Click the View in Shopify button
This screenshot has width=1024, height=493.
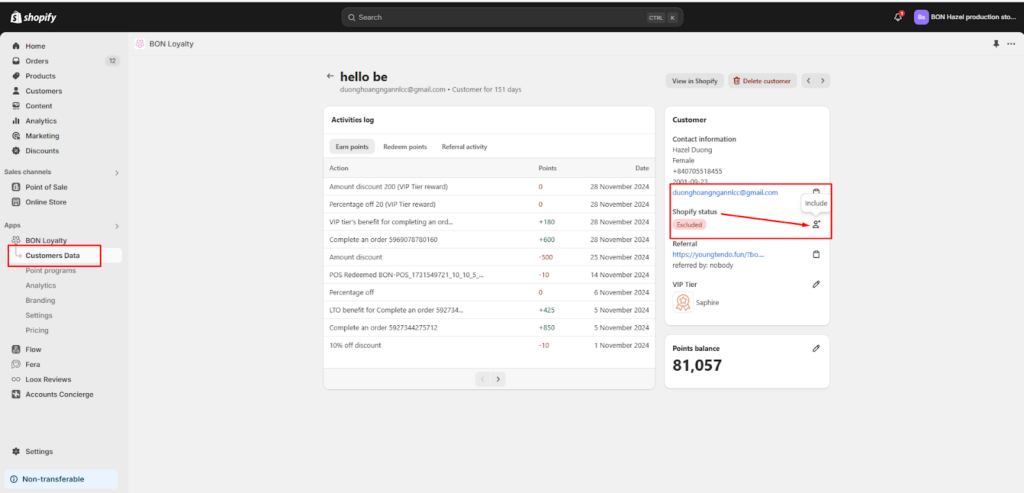(695, 81)
